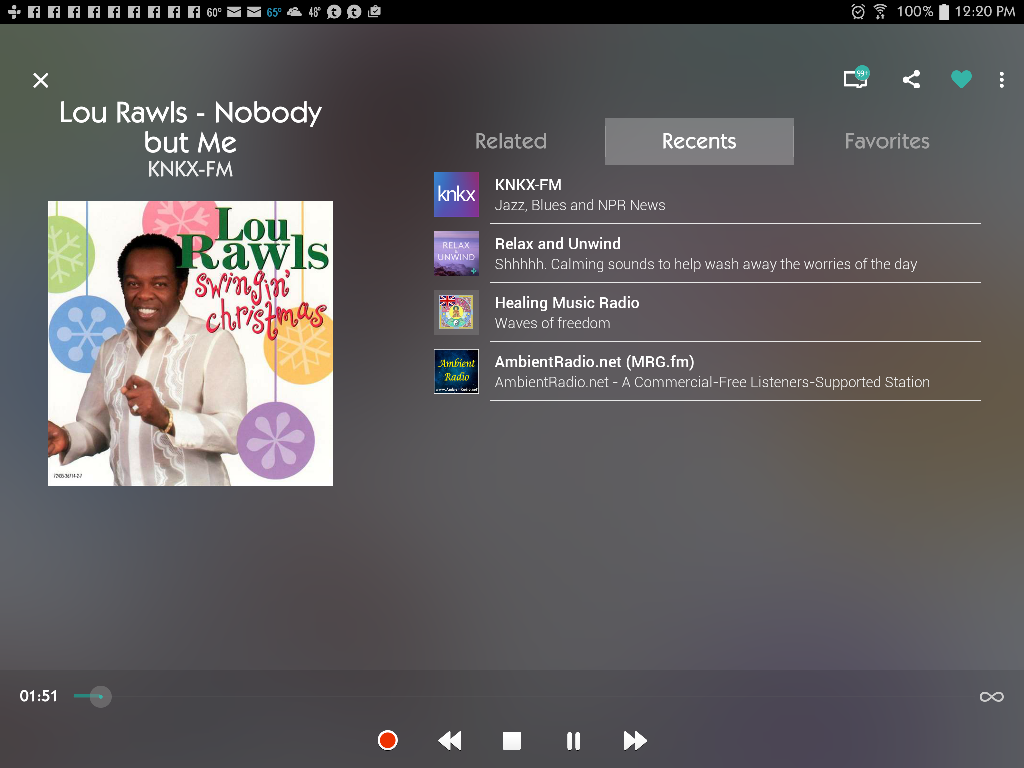Tap the Healing Music Radio thumbnail
1024x768 pixels.
click(456, 312)
